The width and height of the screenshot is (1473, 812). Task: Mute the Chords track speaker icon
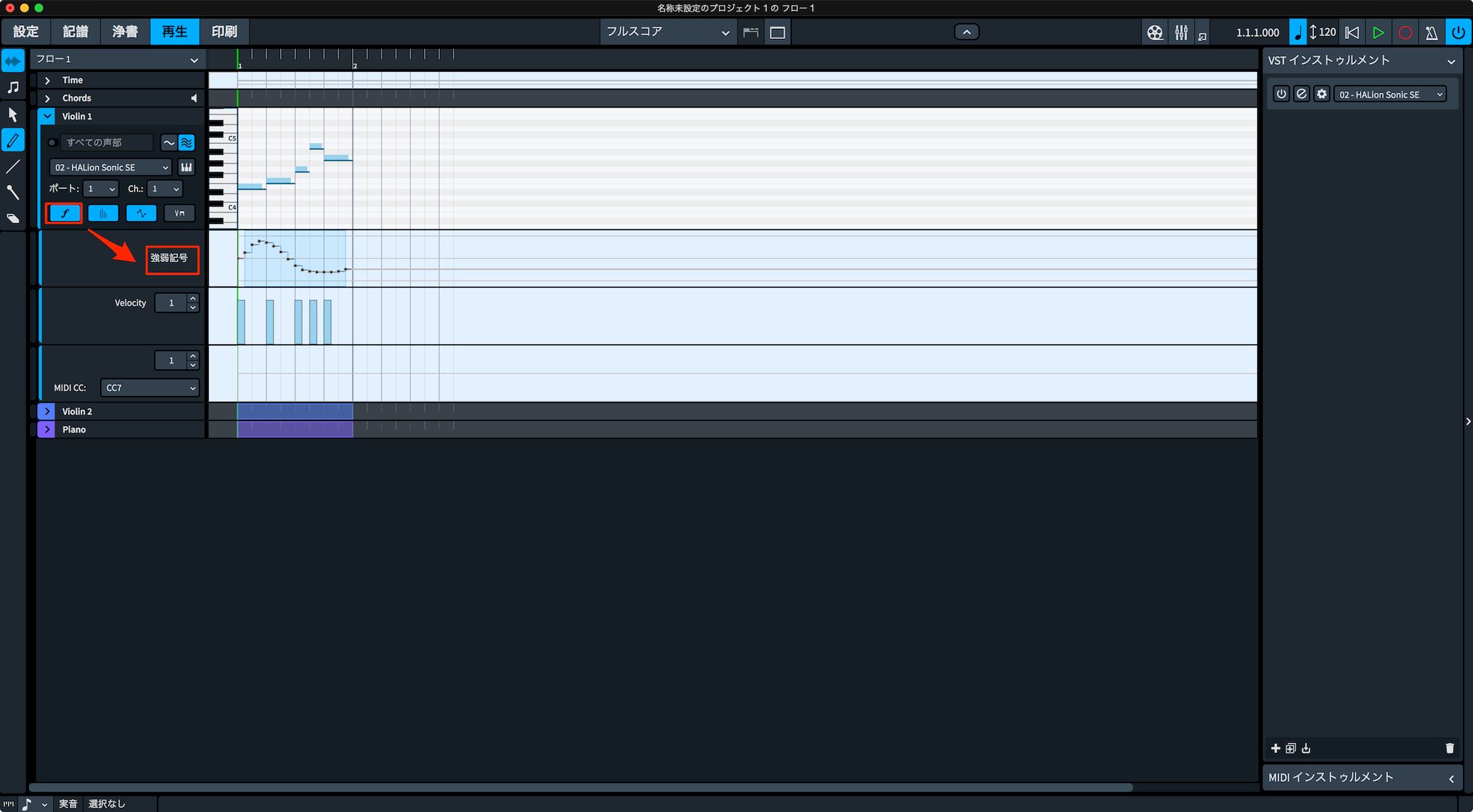[x=193, y=98]
